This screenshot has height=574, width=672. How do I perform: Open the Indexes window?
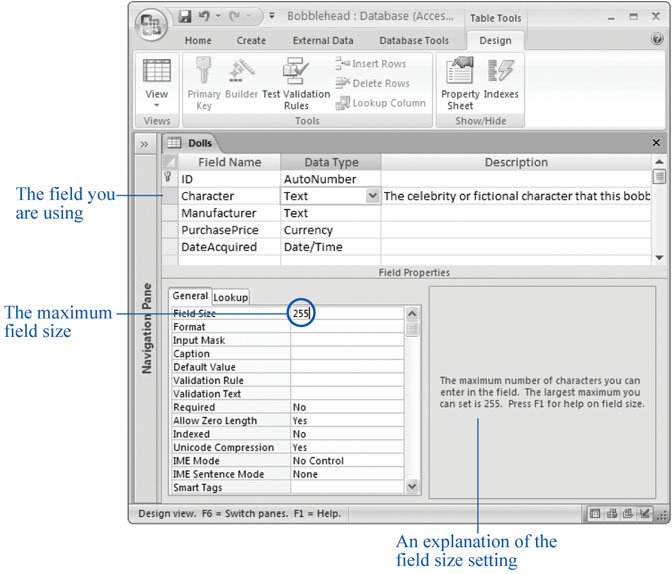point(501,80)
